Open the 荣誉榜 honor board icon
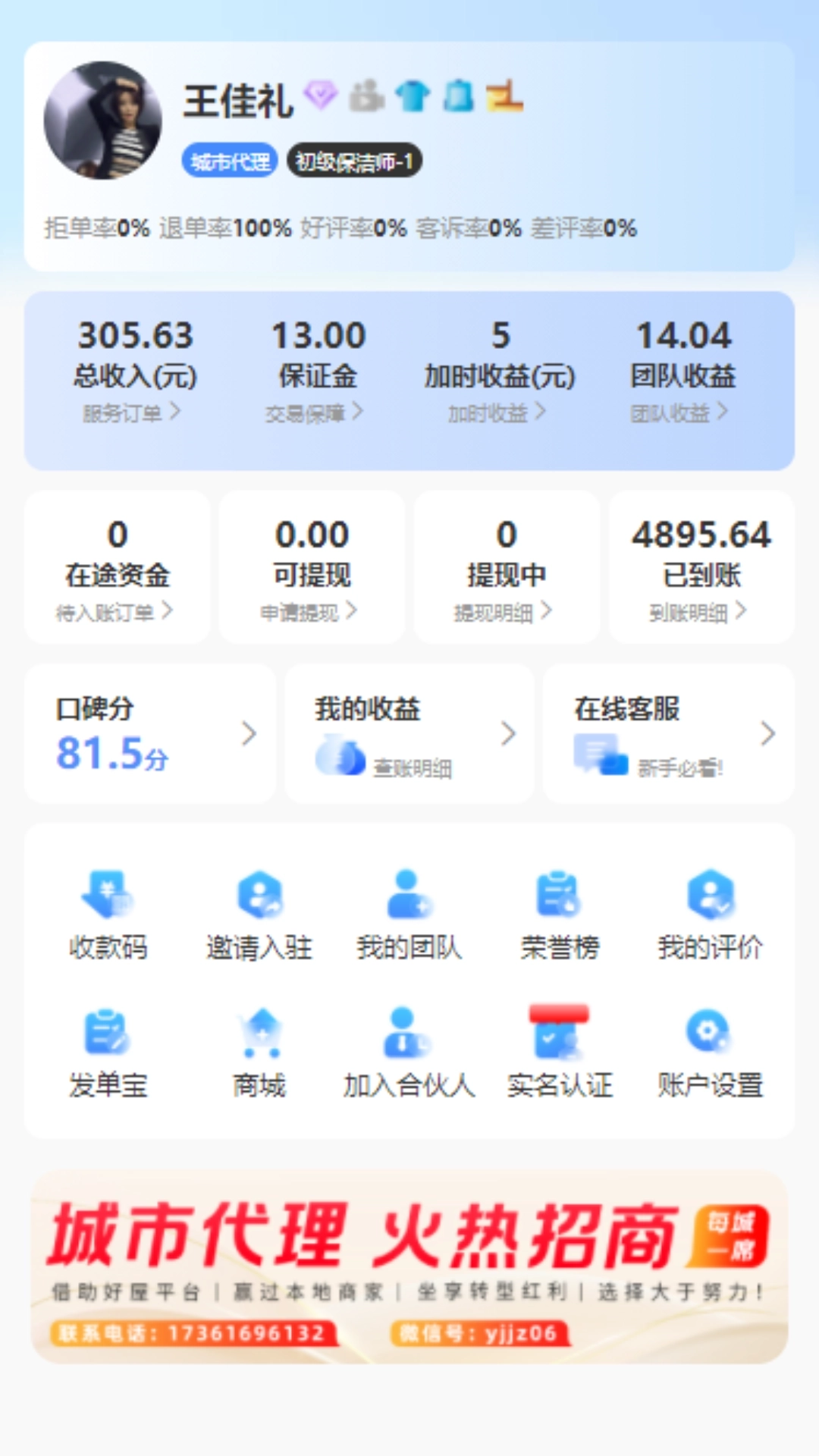Image resolution: width=819 pixels, height=1456 pixels. point(559,895)
